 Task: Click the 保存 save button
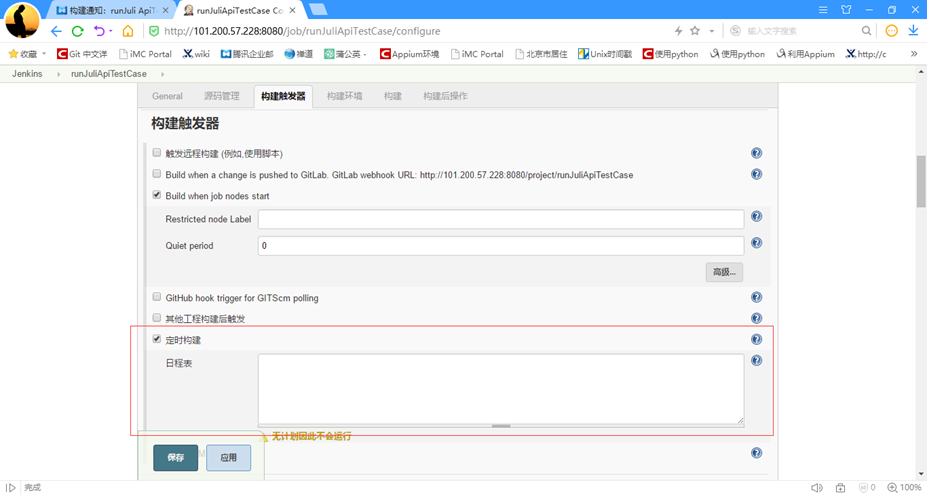(x=176, y=458)
